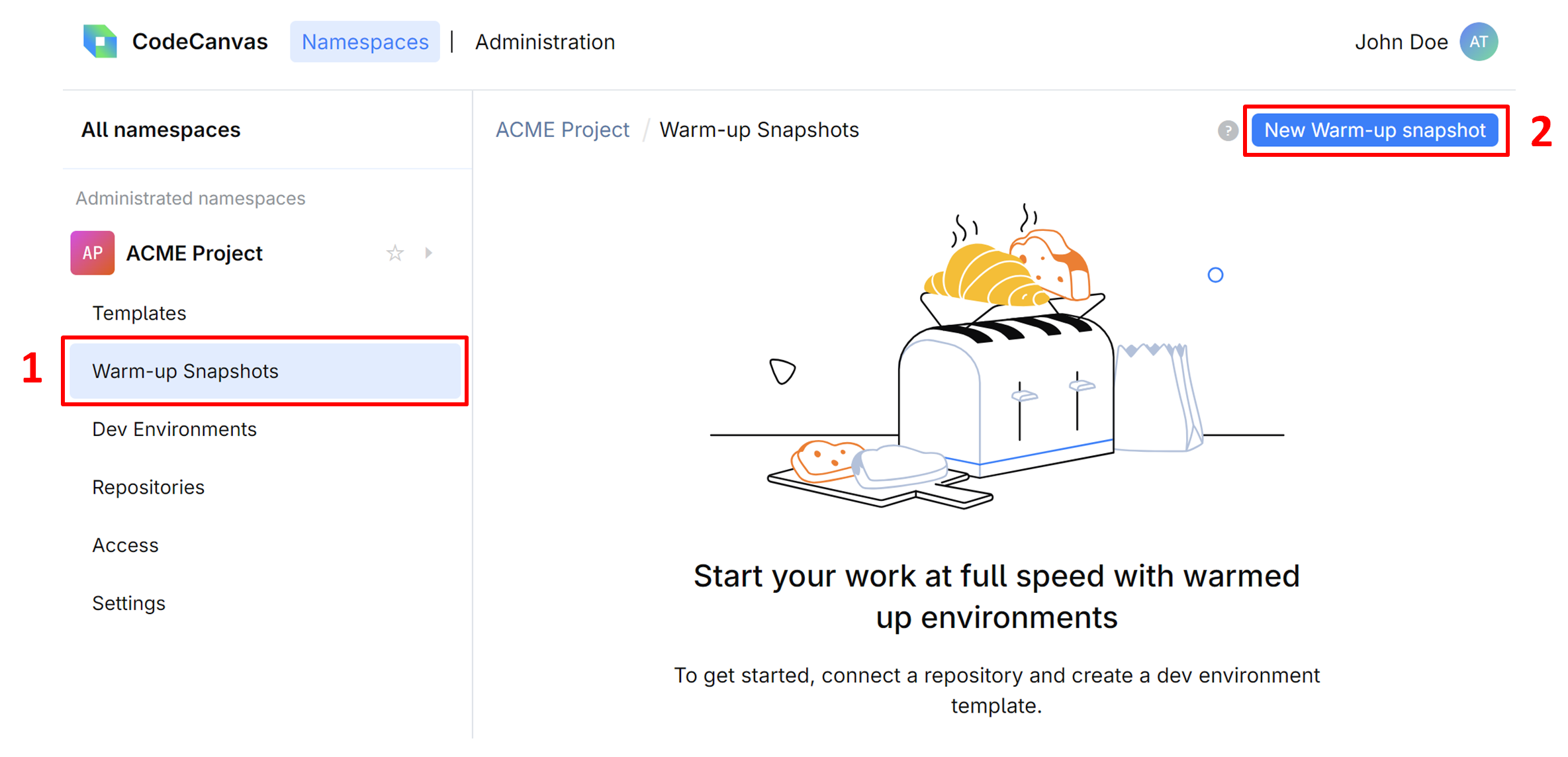
Task: Click the CodeCanvas logo icon
Action: [99, 41]
